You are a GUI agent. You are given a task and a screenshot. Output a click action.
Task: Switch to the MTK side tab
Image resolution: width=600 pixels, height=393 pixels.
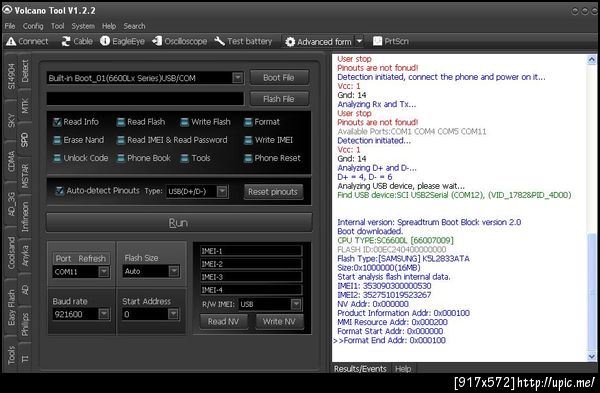[24, 105]
